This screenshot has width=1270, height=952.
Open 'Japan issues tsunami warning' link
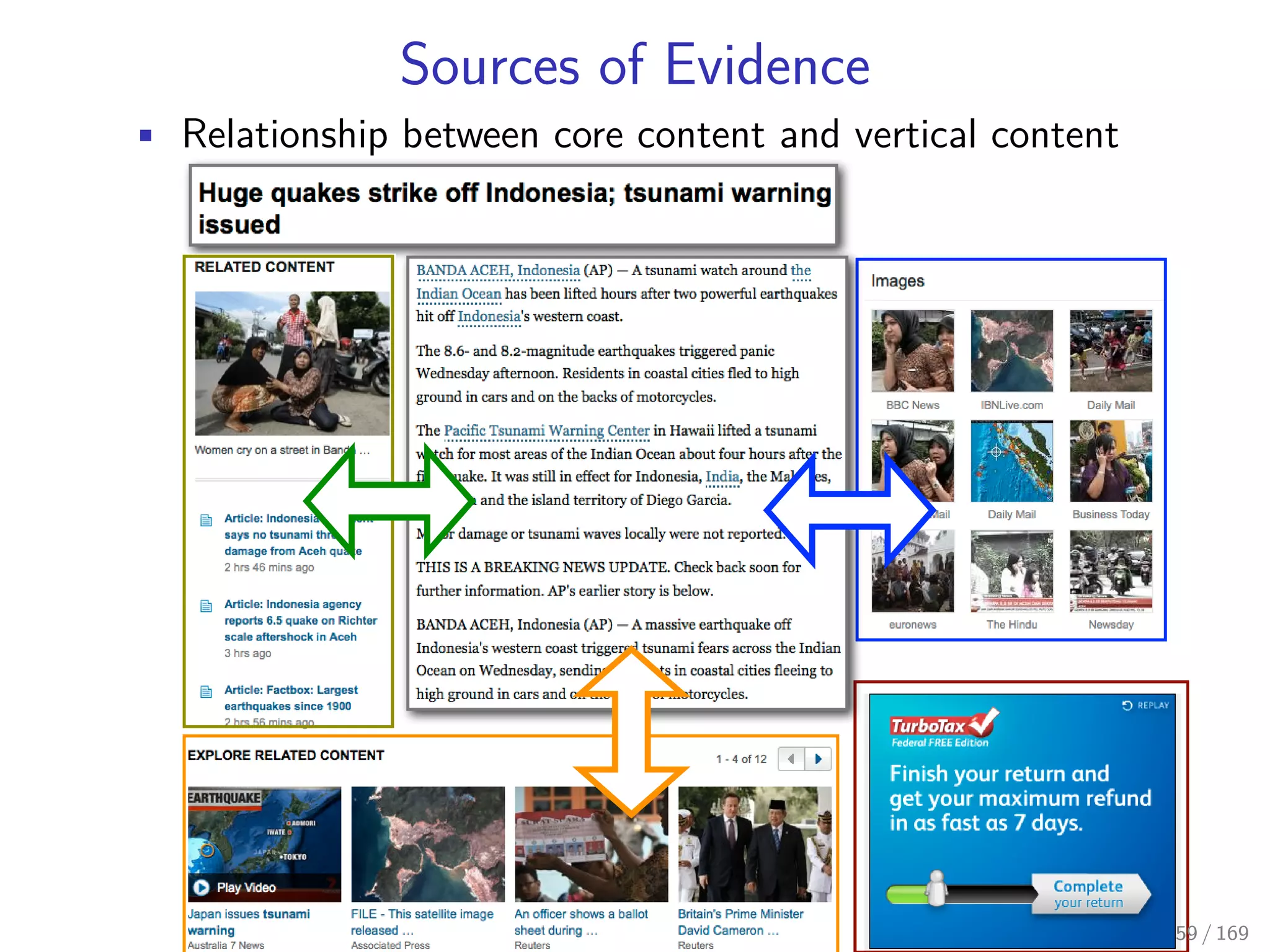point(249,922)
